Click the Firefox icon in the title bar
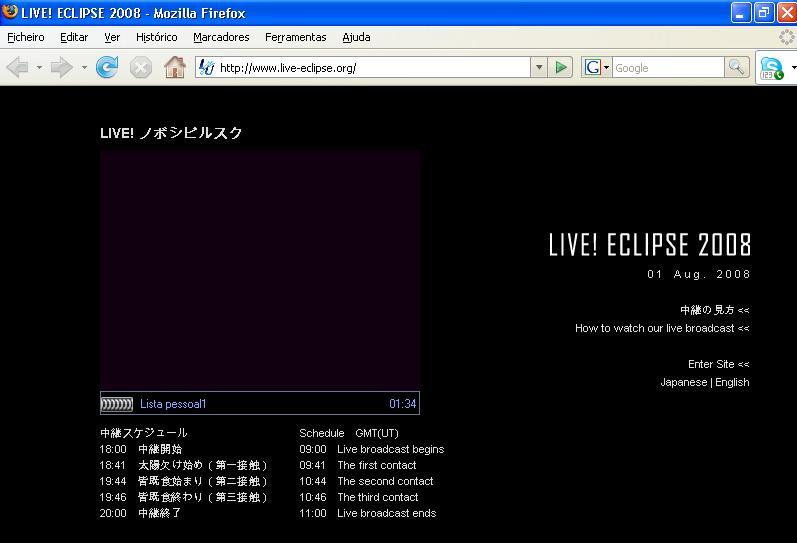The image size is (797, 543). (10, 11)
